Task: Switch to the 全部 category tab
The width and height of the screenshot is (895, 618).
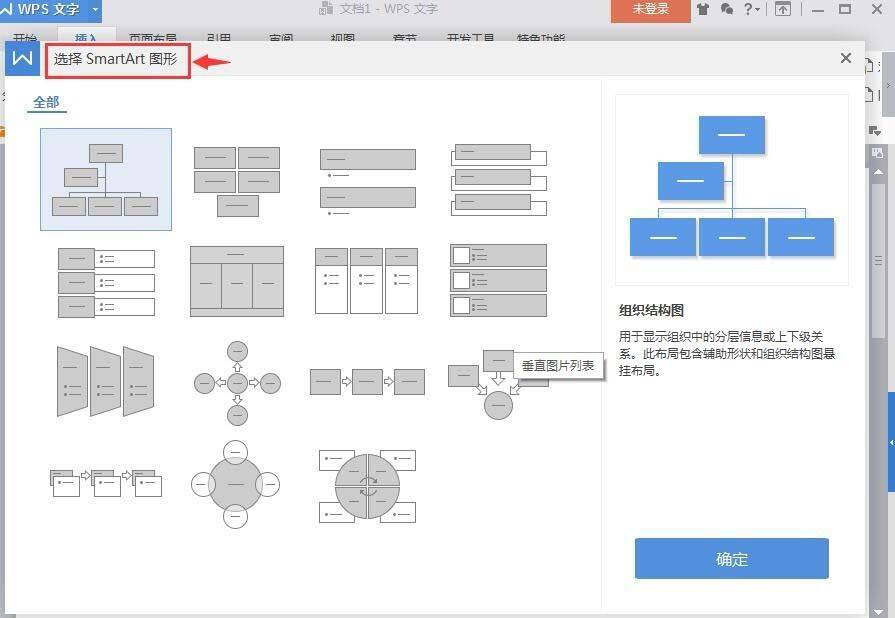Action: pyautogui.click(x=46, y=103)
